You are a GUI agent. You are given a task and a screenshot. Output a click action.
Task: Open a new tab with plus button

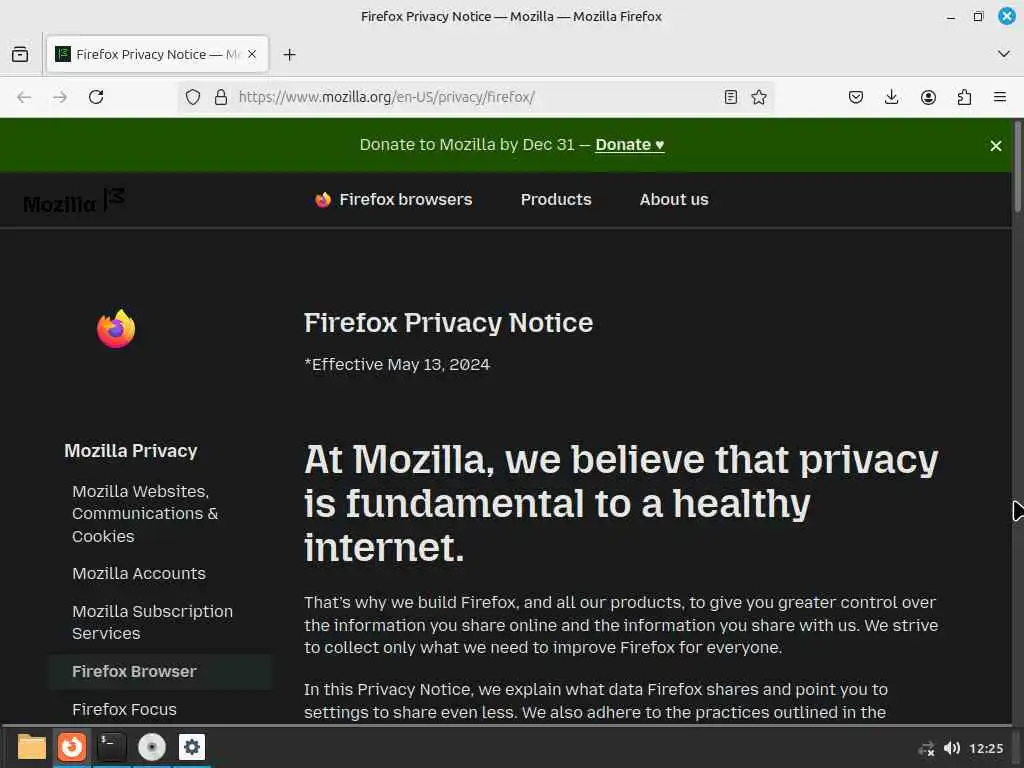[x=289, y=54]
